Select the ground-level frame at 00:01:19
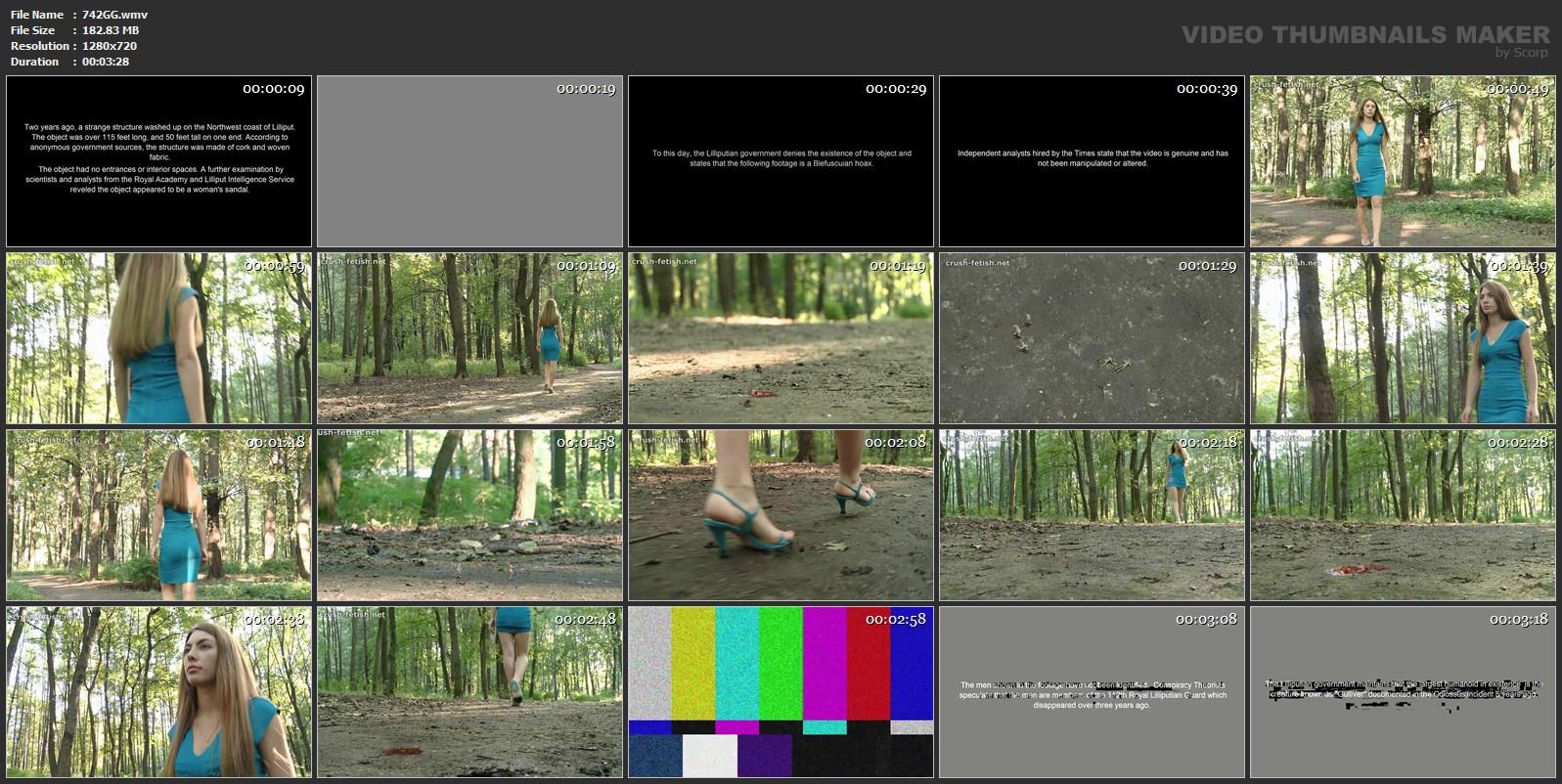The image size is (1562, 784). click(781, 338)
